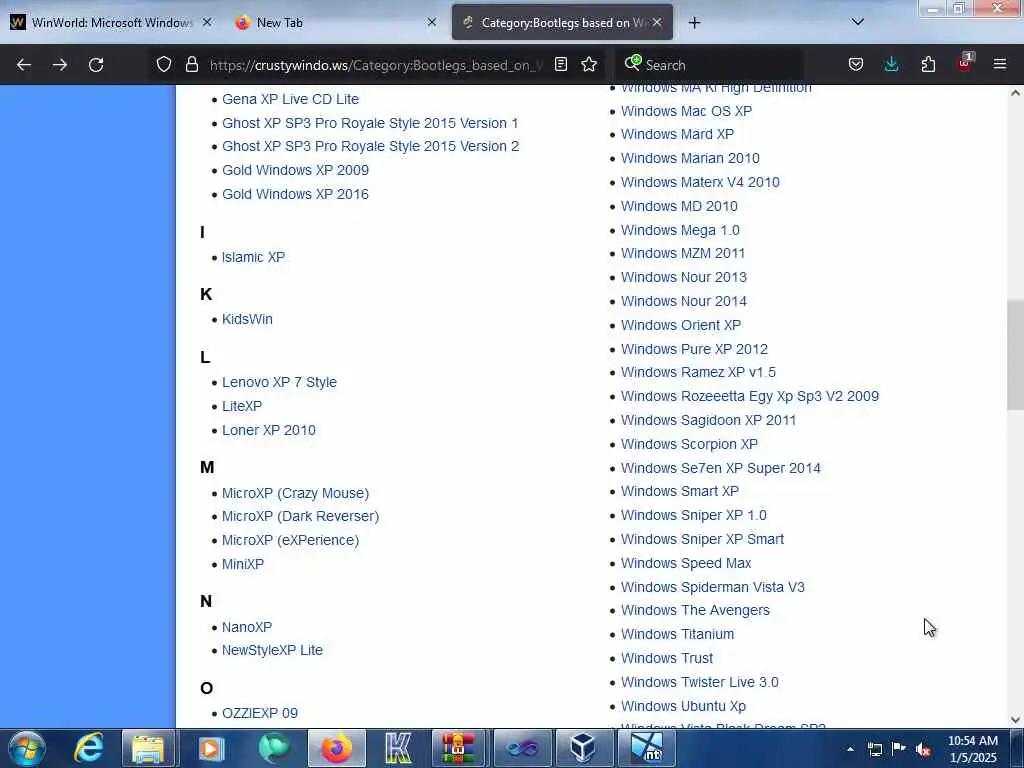Open the Pocket save icon

pyautogui.click(x=856, y=64)
